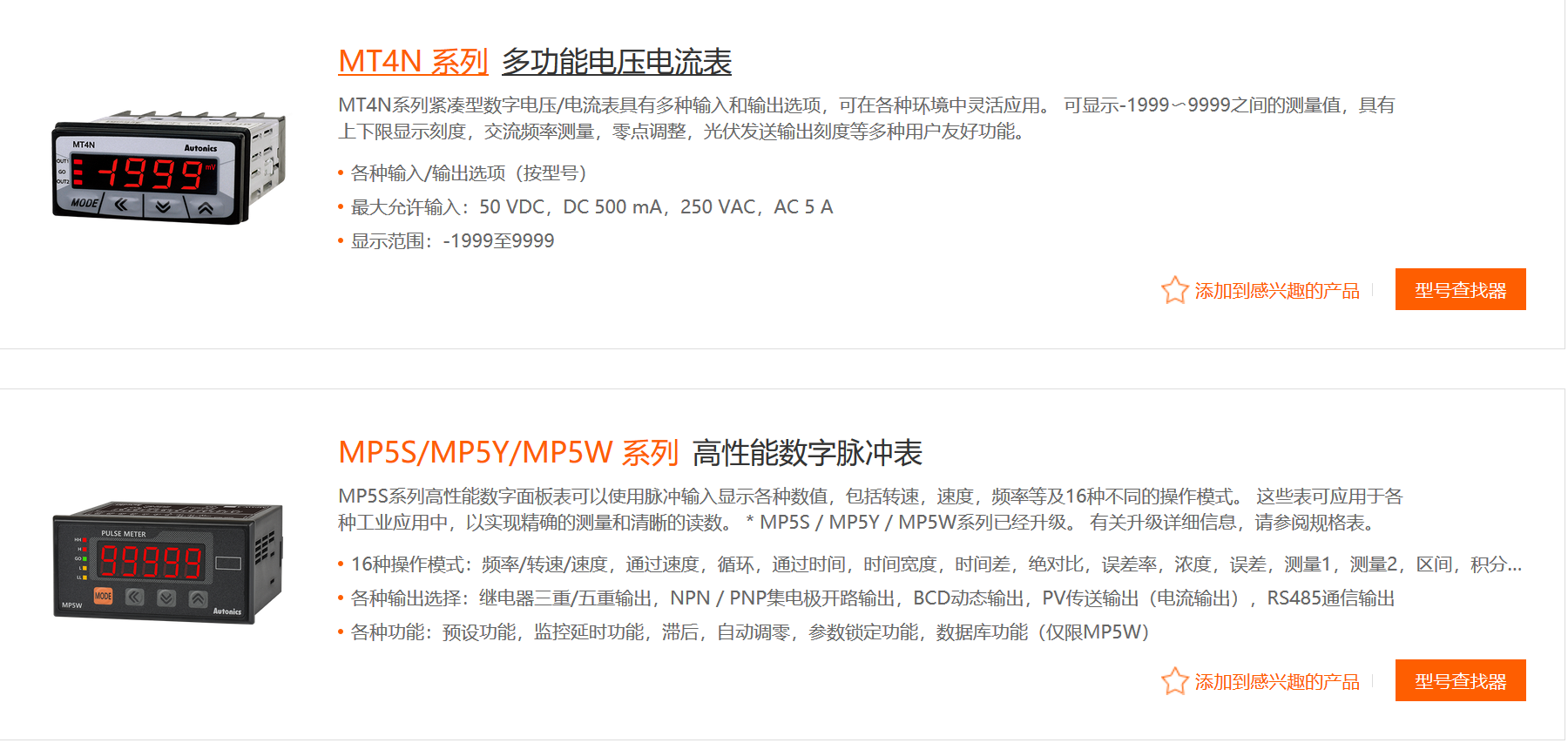Click the MT4N panel meter product image
Viewport: 1568px width, 743px height.
(x=168, y=168)
